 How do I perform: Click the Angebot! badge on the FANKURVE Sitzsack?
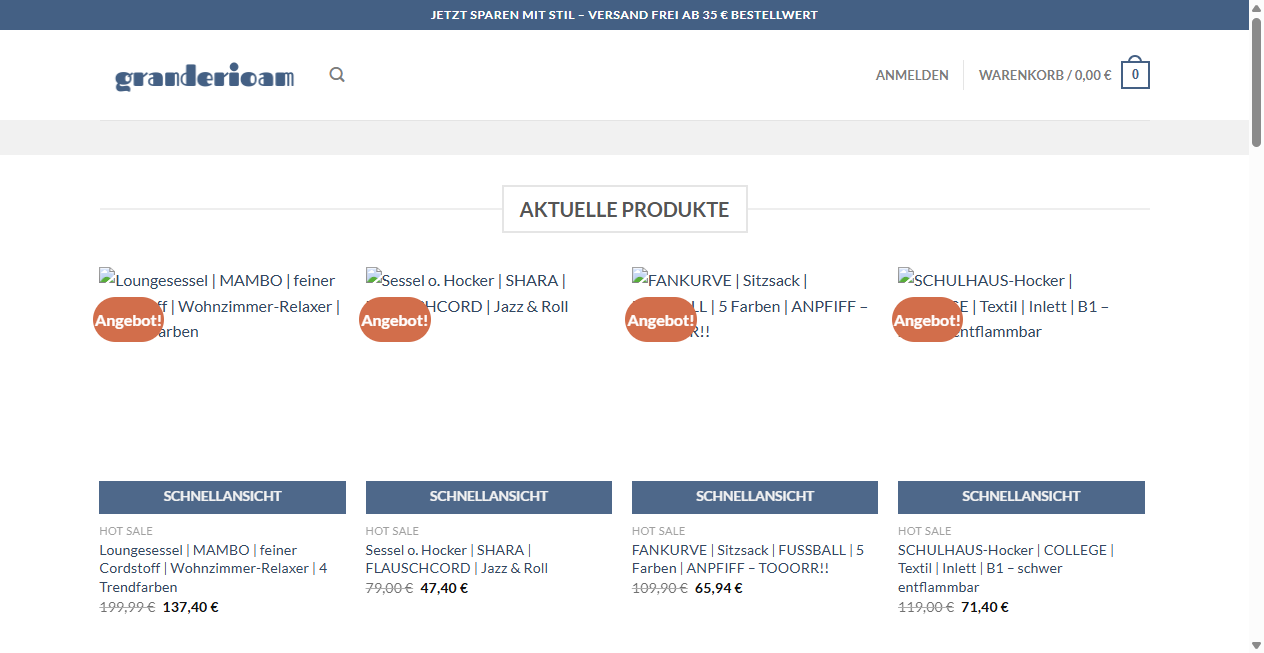coord(660,320)
